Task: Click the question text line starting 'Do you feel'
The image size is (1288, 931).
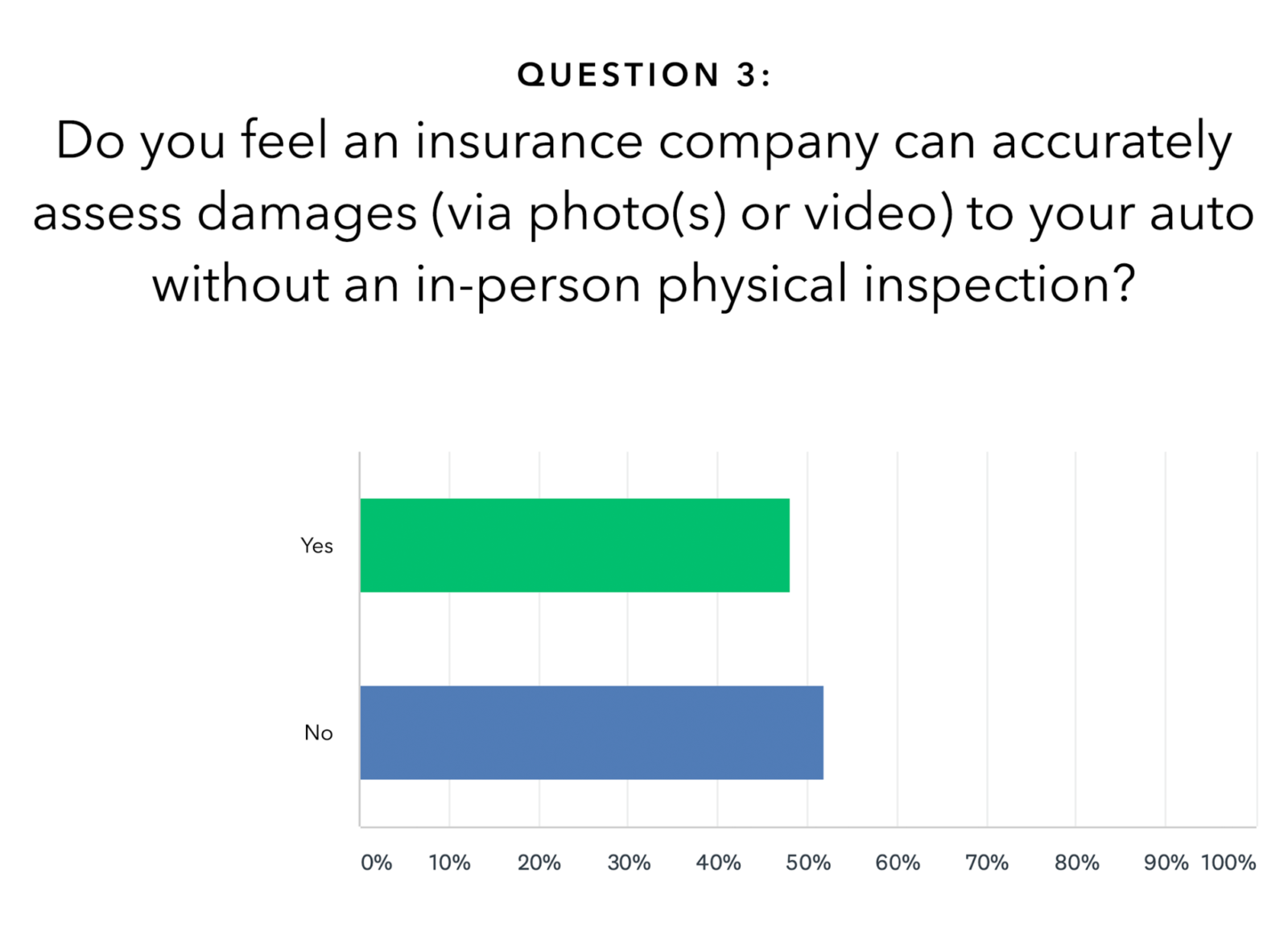Action: coord(644,142)
